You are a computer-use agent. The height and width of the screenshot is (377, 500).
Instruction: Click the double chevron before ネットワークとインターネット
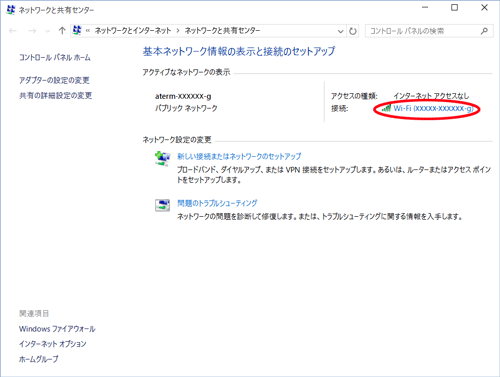coord(88,31)
